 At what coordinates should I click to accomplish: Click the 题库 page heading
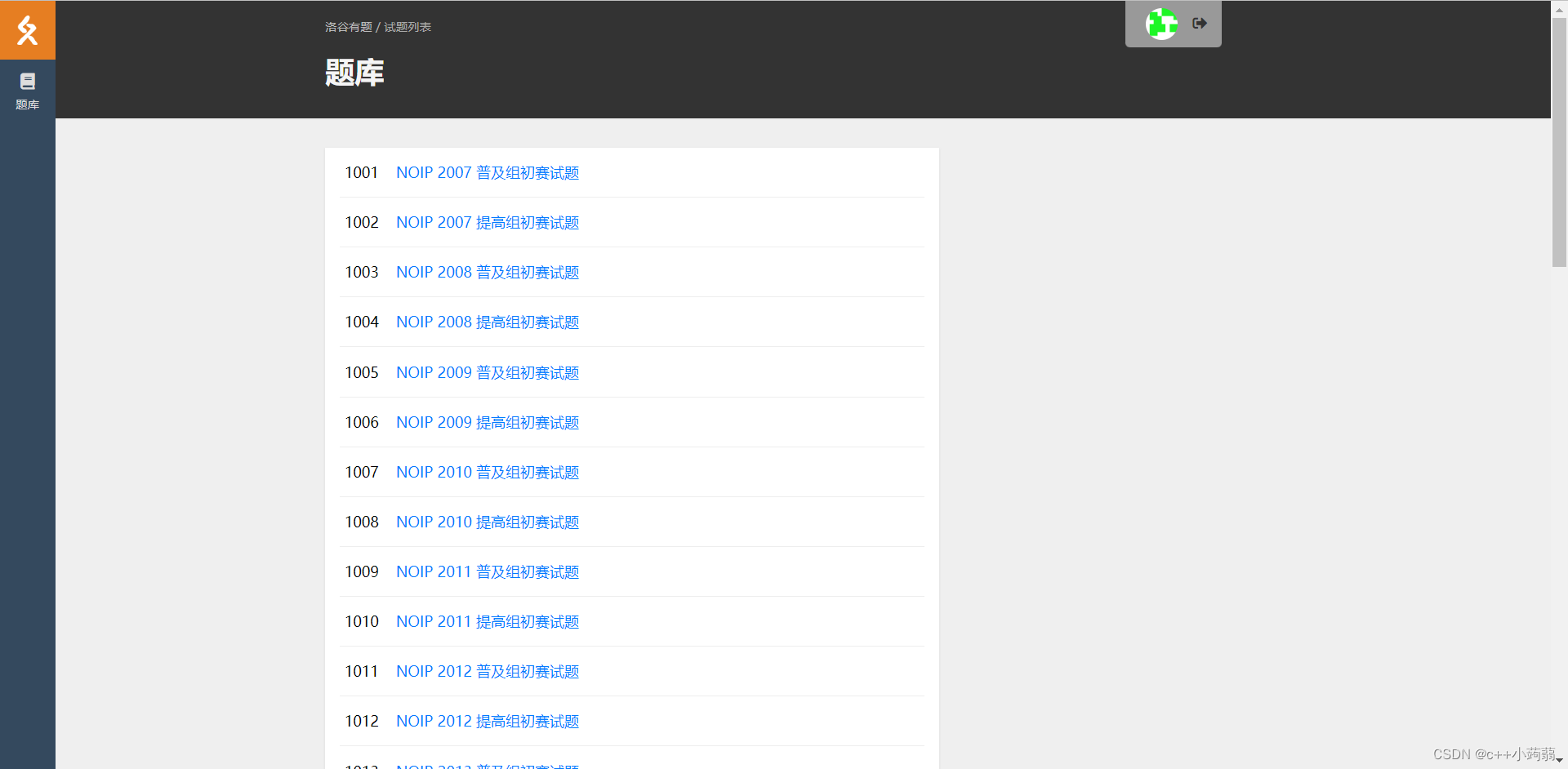pos(354,73)
